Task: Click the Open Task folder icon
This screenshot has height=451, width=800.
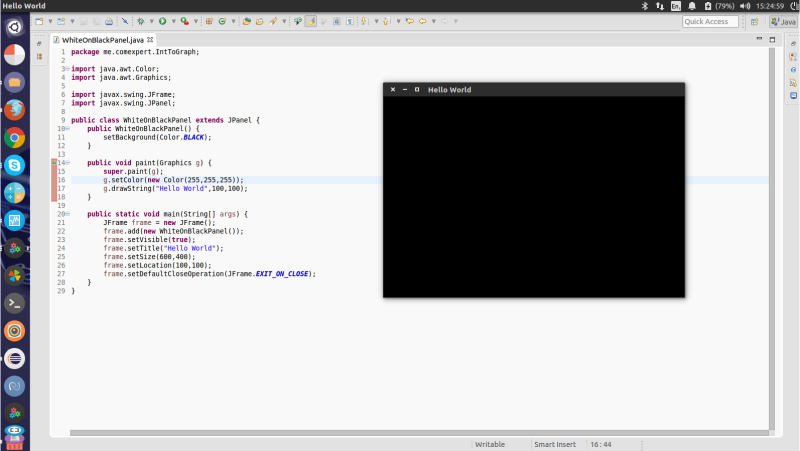Action: [260, 21]
